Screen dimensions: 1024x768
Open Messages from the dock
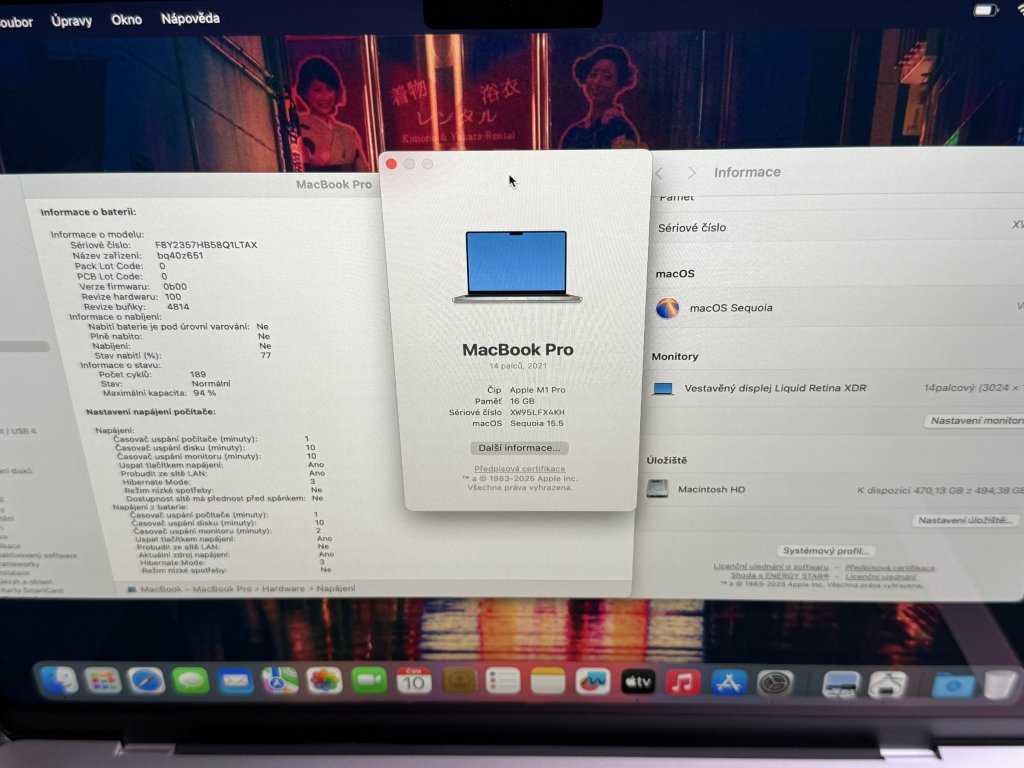(x=191, y=682)
